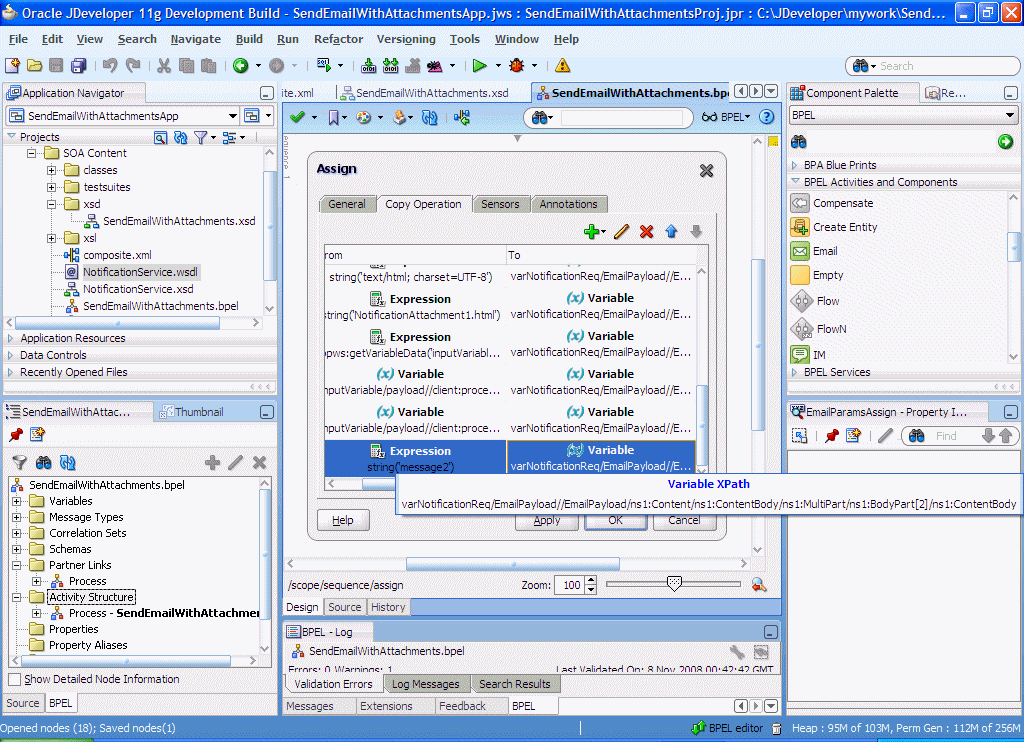
Task: Click the Apply button in Assign dialog
Action: click(547, 521)
